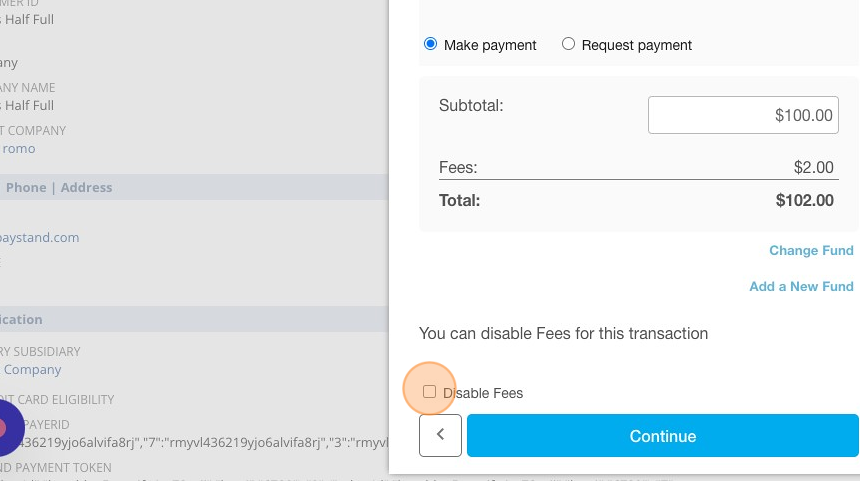Image resolution: width=860 pixels, height=481 pixels.
Task: Click the blue Continue button
Action: 663,435
